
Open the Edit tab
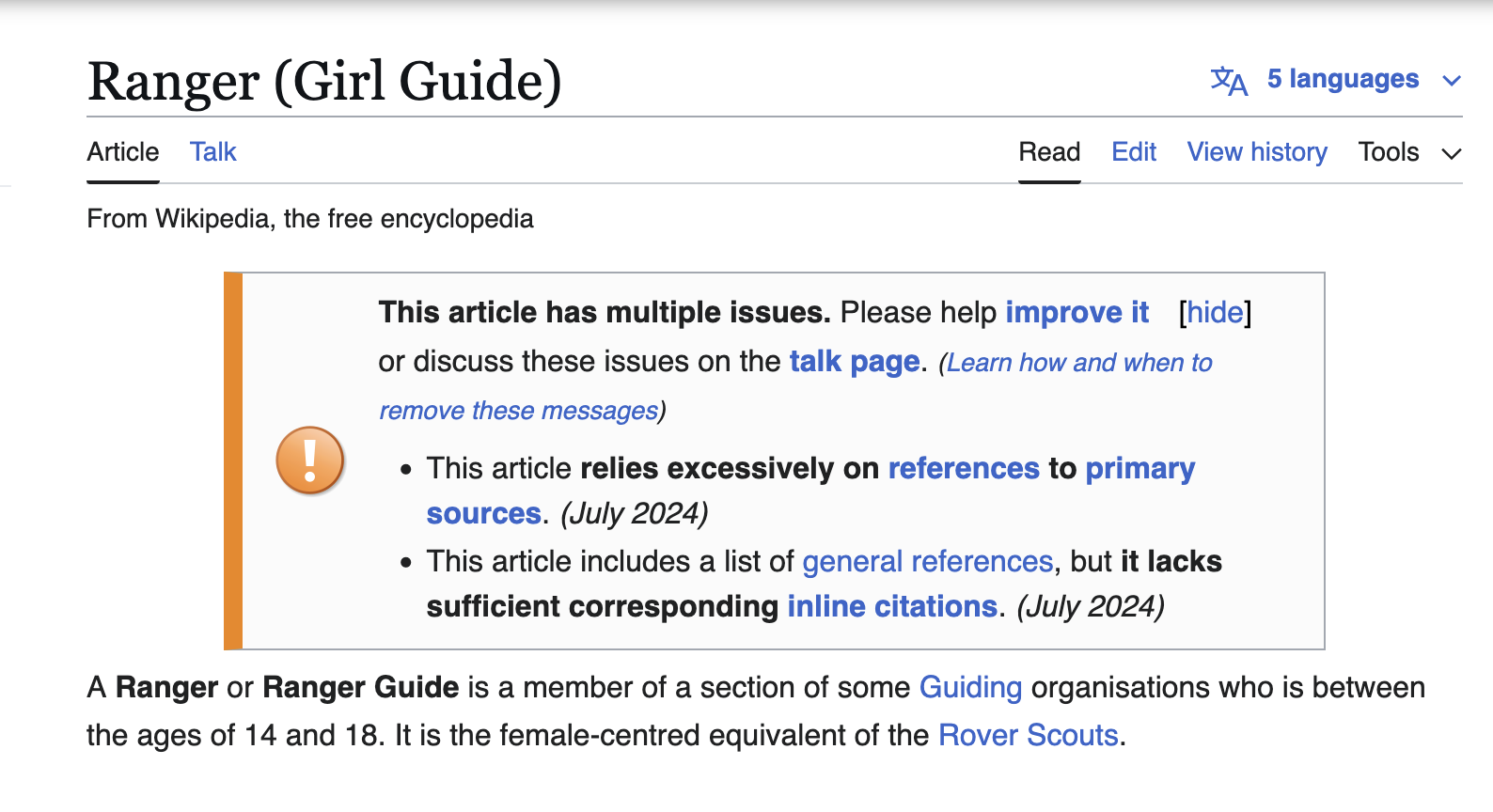[x=1133, y=152]
